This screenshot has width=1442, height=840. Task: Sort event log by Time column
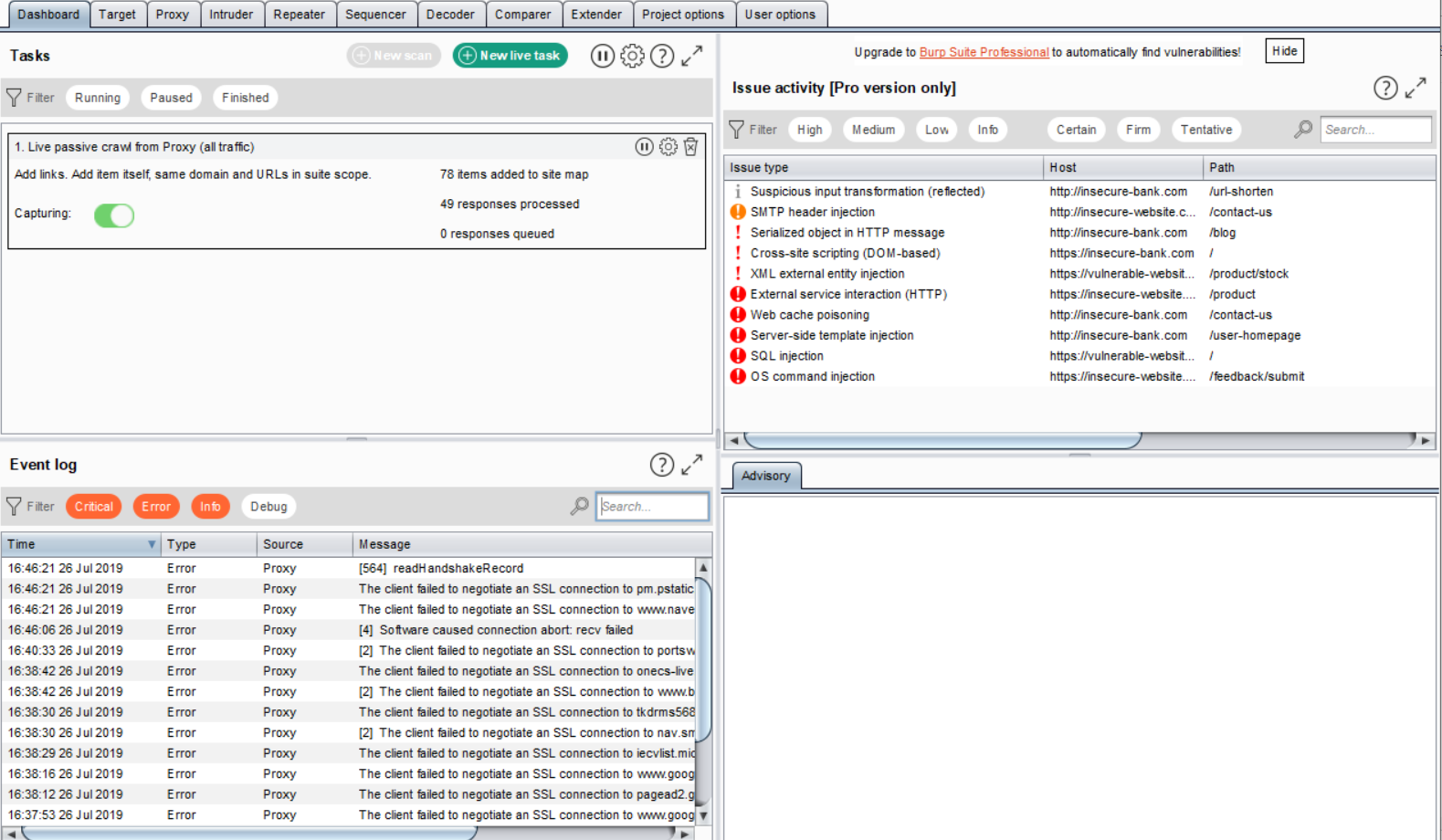tap(81, 544)
